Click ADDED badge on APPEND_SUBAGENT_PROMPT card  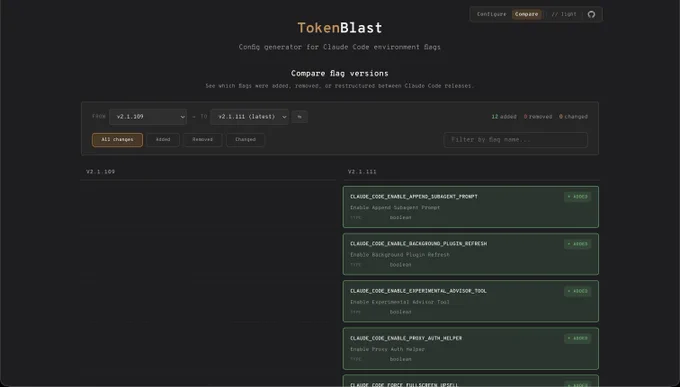coord(578,197)
